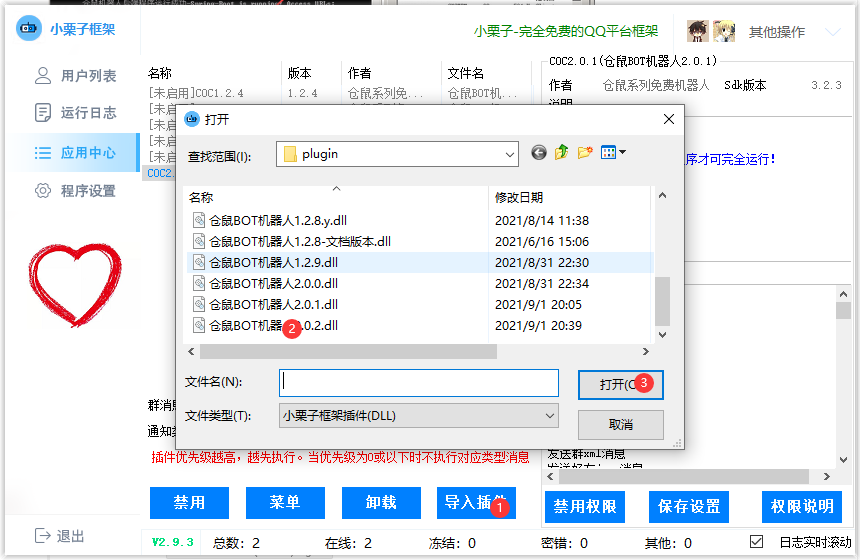Click the 卸载 button
This screenshot has width=860, height=560.
381,502
